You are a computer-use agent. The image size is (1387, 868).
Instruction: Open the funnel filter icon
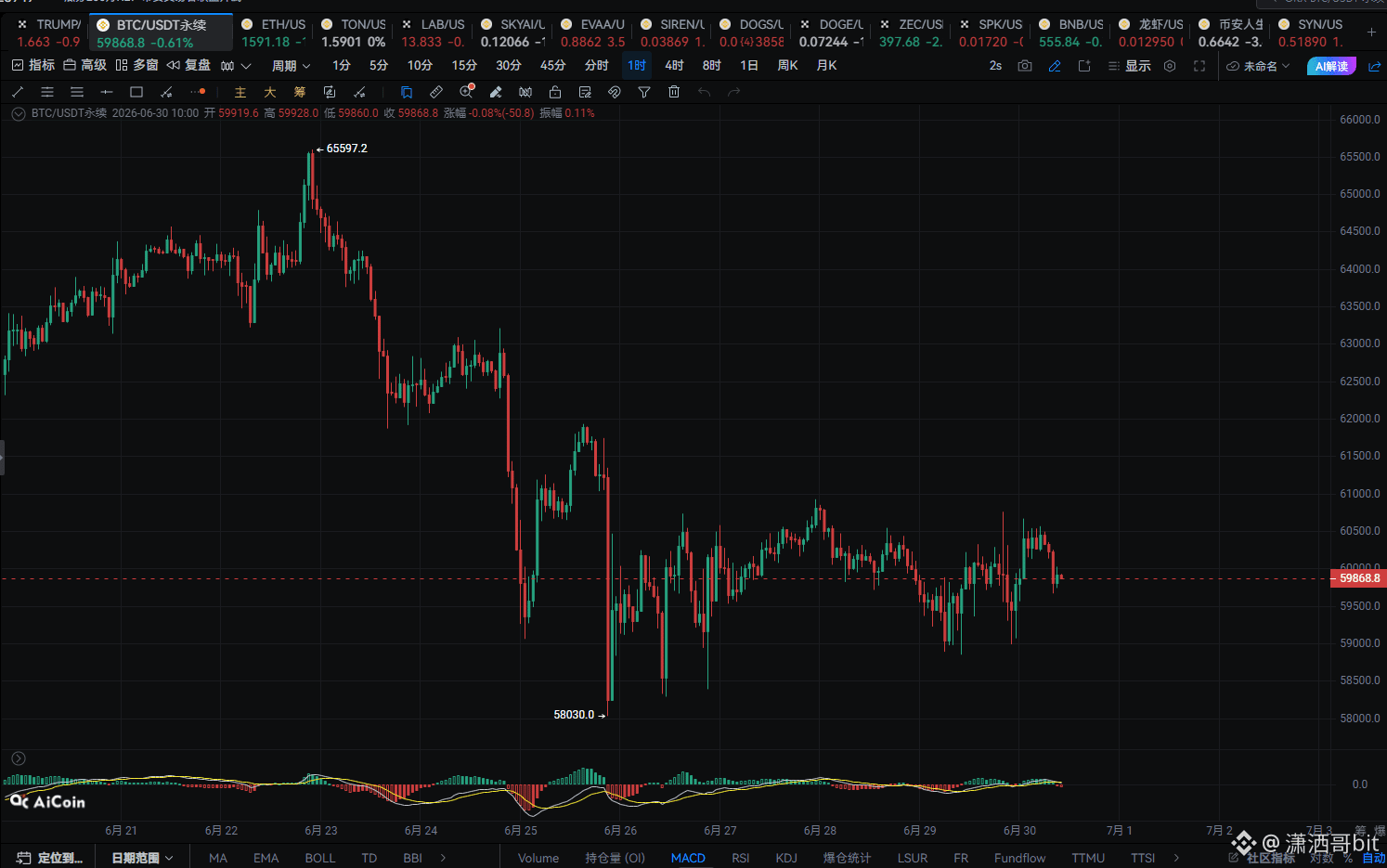pos(644,92)
